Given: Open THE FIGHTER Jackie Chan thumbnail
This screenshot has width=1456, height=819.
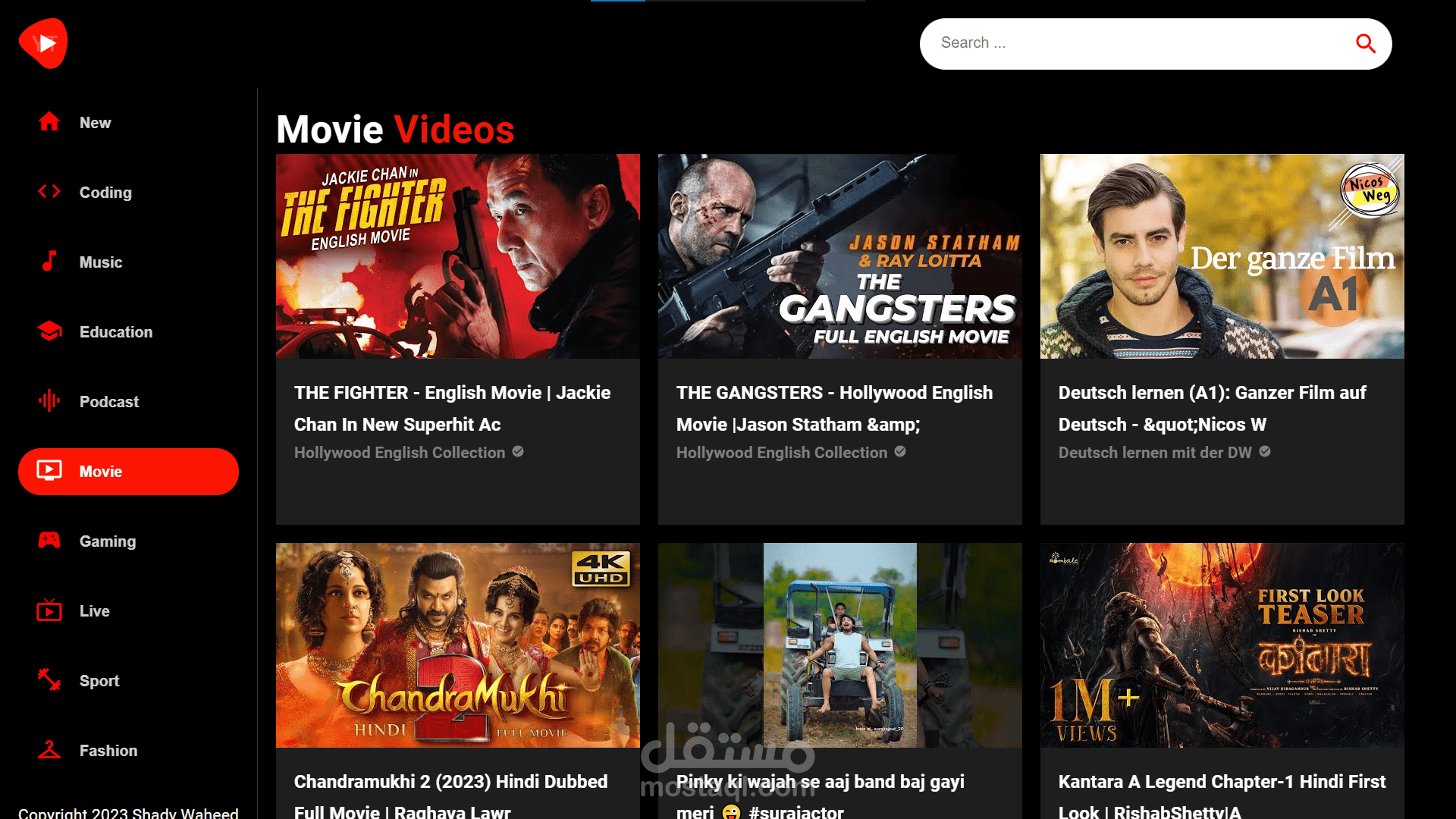Looking at the screenshot, I should pos(458,256).
